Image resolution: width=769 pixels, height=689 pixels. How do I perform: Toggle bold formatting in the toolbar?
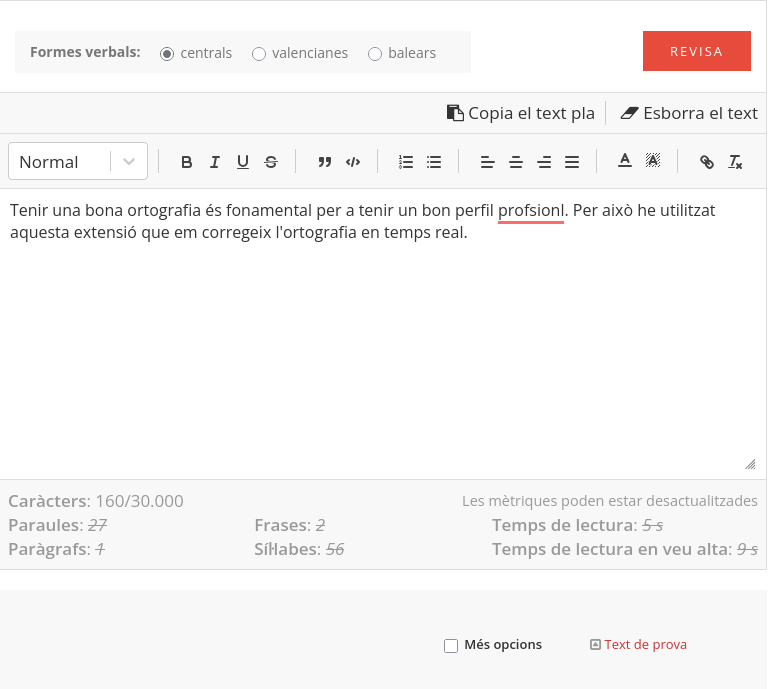(x=186, y=162)
